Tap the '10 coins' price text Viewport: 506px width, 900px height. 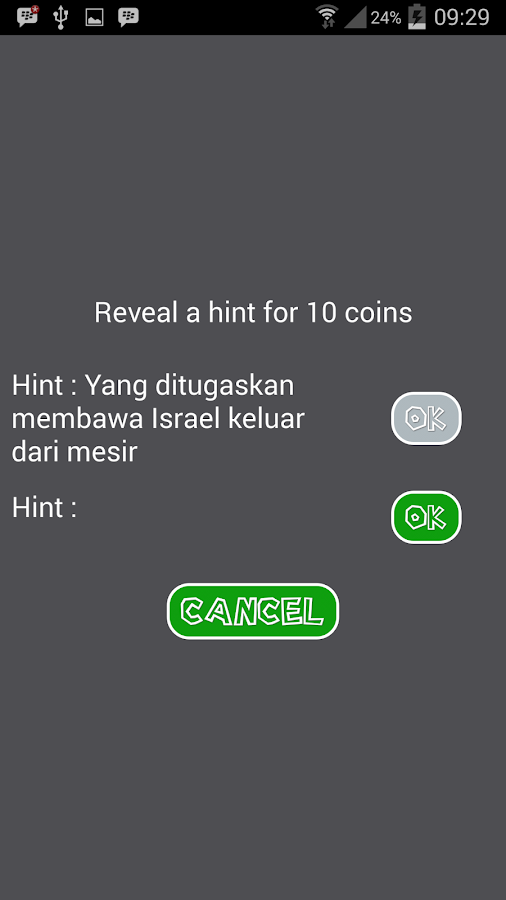point(360,313)
